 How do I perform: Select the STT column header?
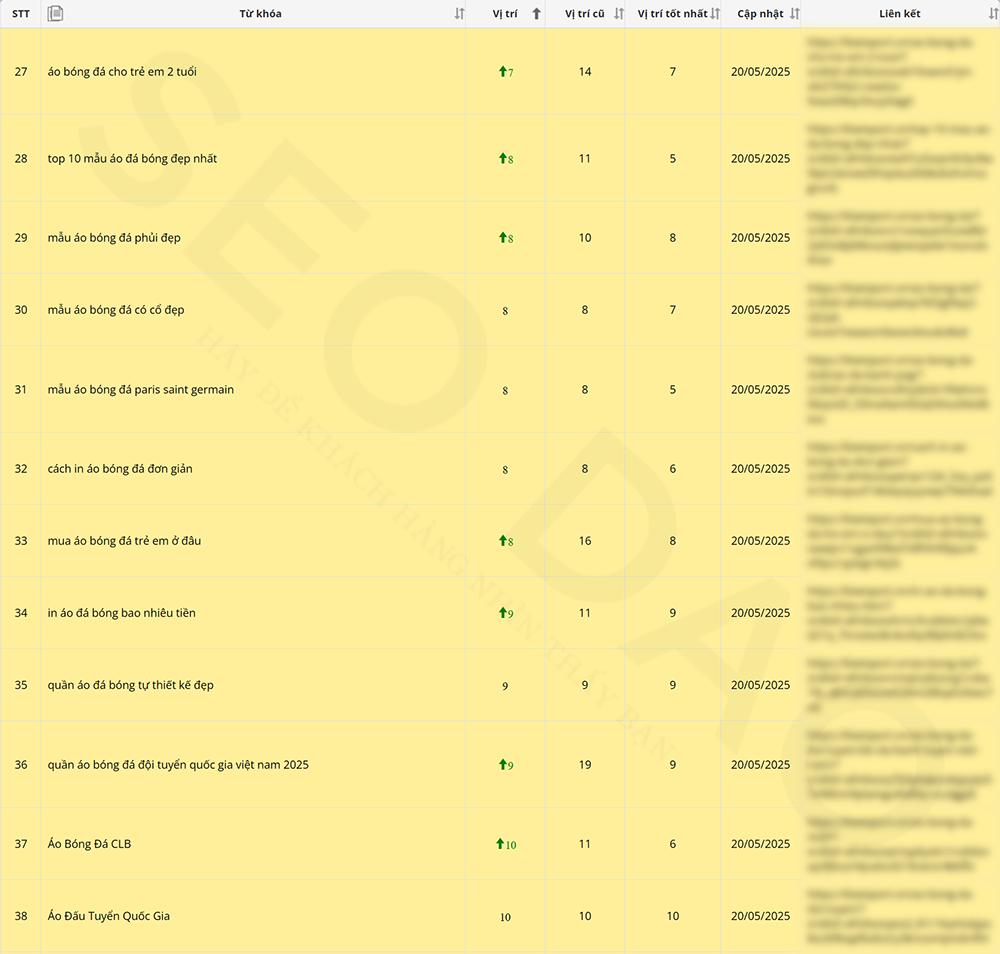[x=20, y=14]
